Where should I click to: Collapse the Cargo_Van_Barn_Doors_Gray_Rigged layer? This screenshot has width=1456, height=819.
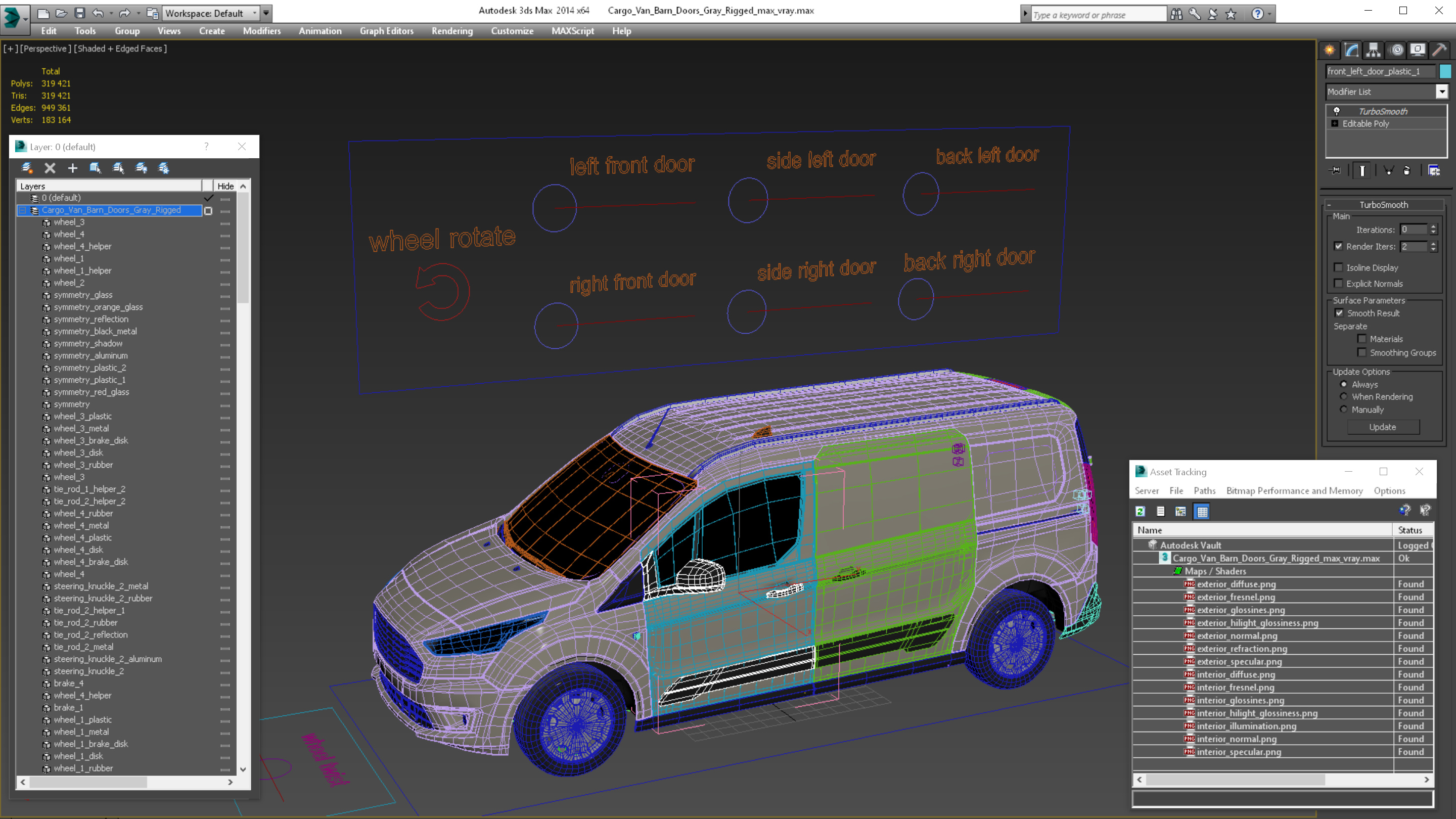tap(23, 210)
